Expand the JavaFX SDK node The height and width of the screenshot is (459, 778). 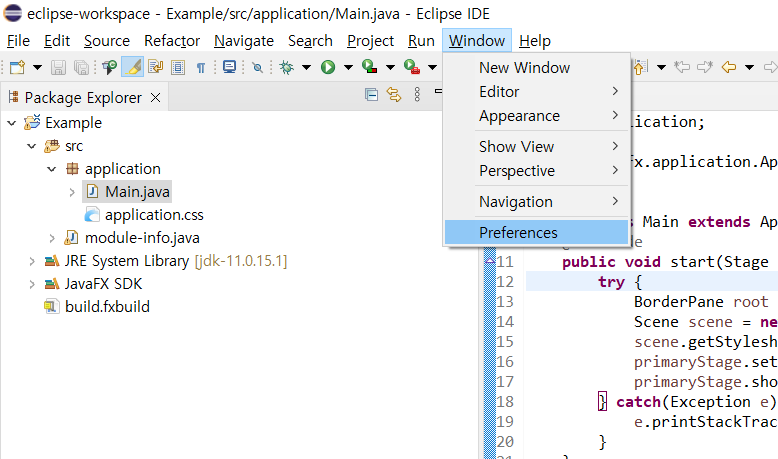[32, 284]
